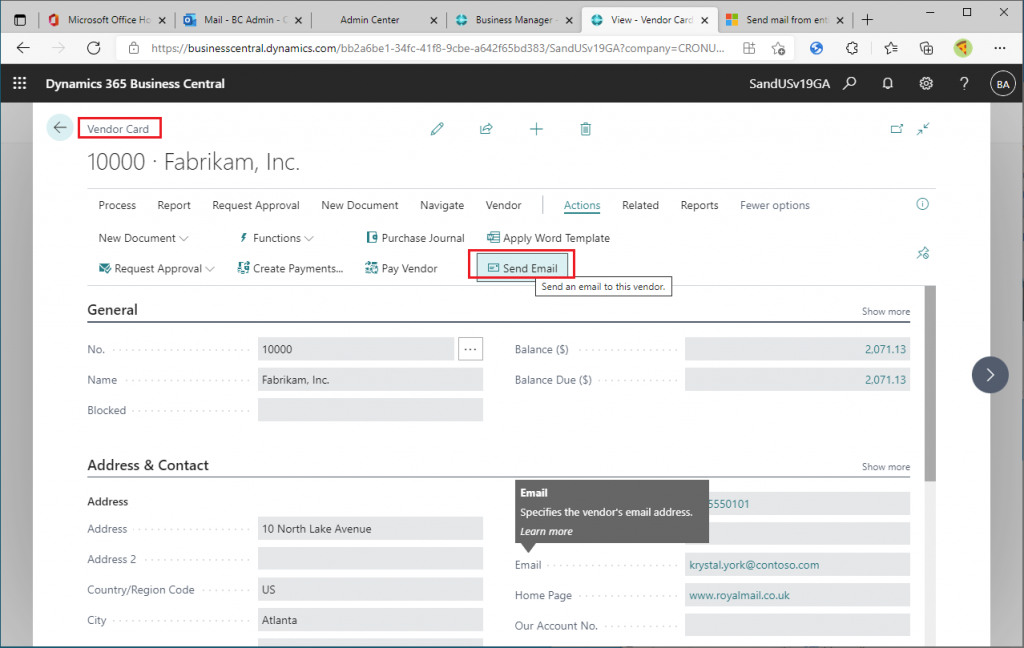The height and width of the screenshot is (648, 1024).
Task: Open browser ellipsis settings menu
Action: click(1000, 48)
